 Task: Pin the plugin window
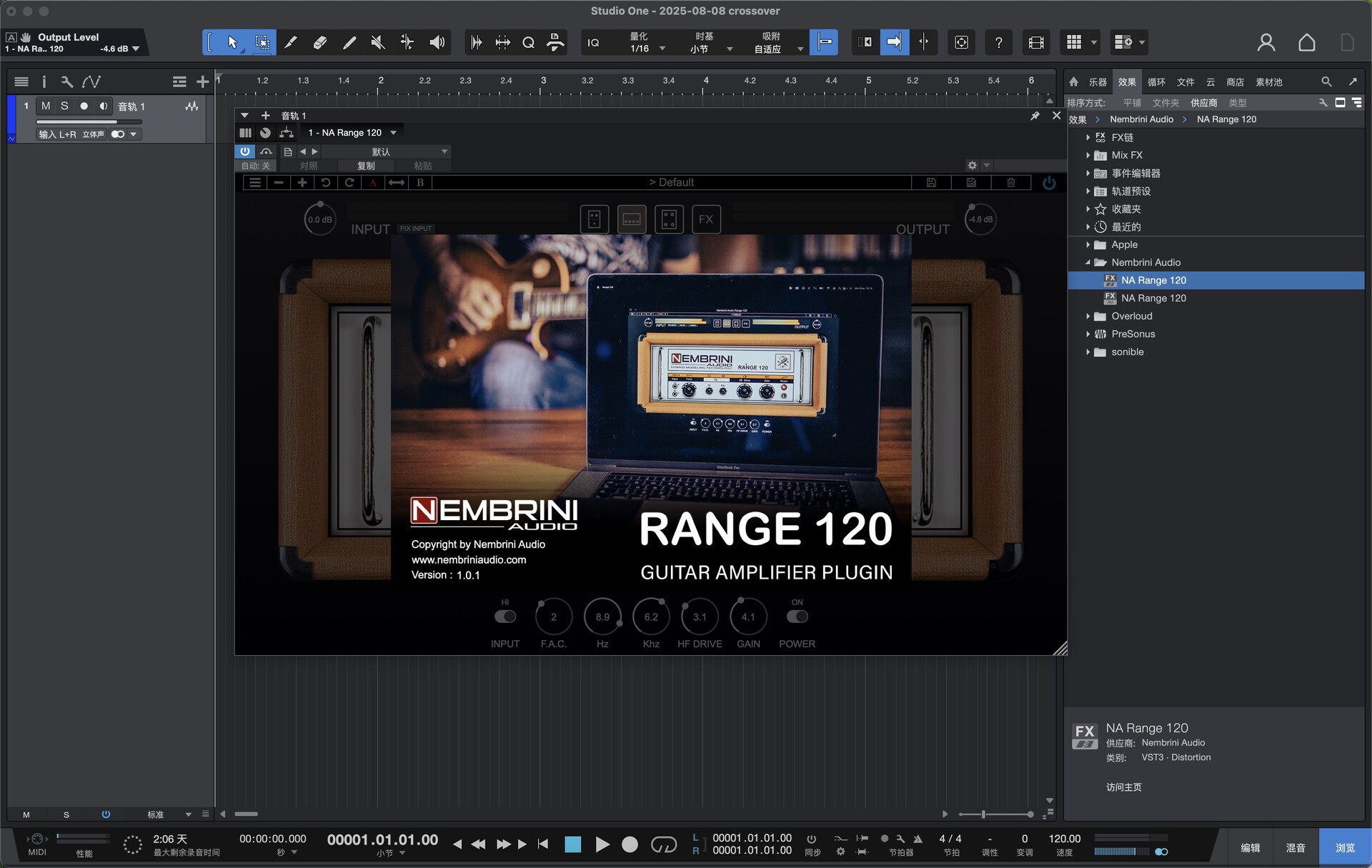1035,116
